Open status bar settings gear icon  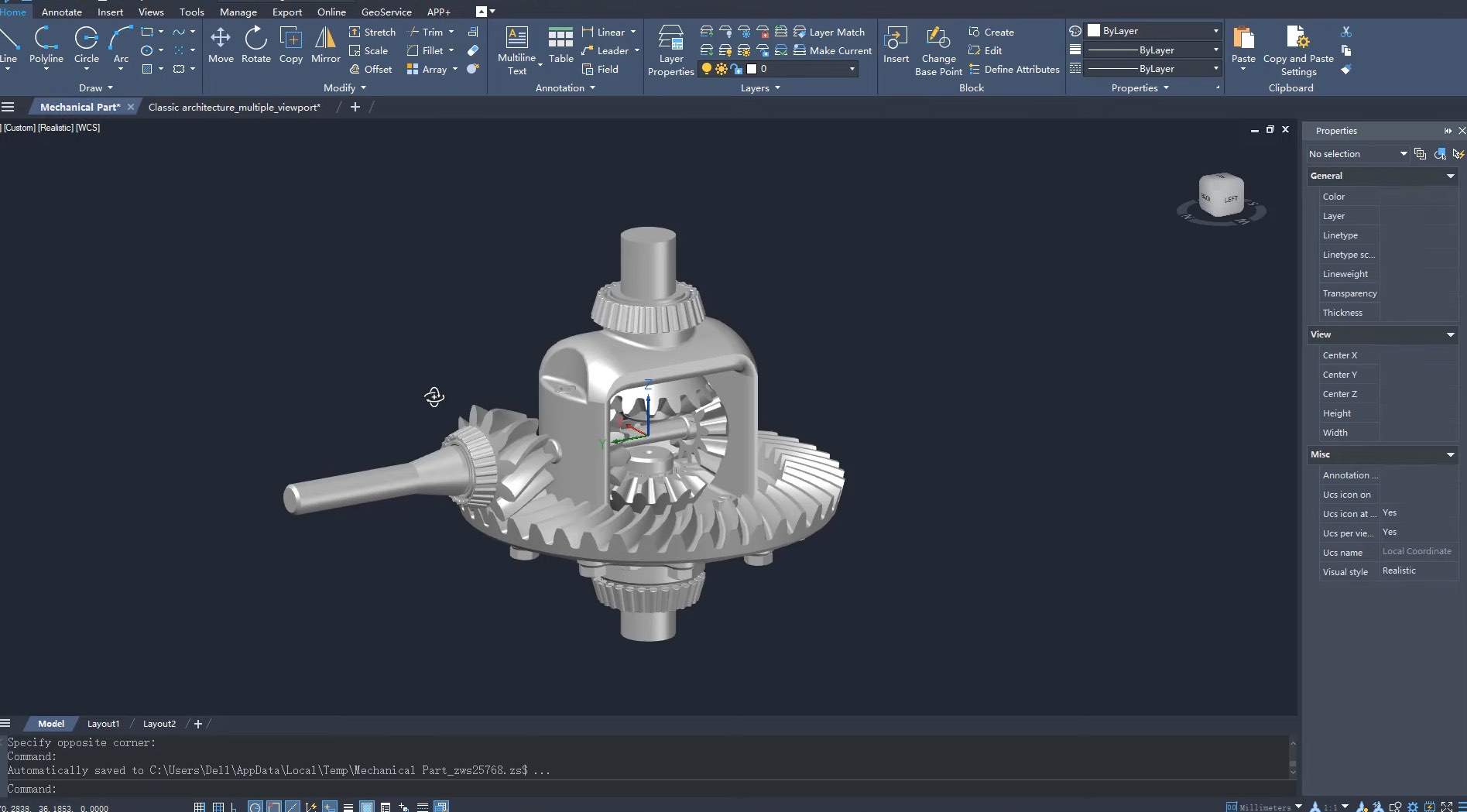[x=1413, y=807]
